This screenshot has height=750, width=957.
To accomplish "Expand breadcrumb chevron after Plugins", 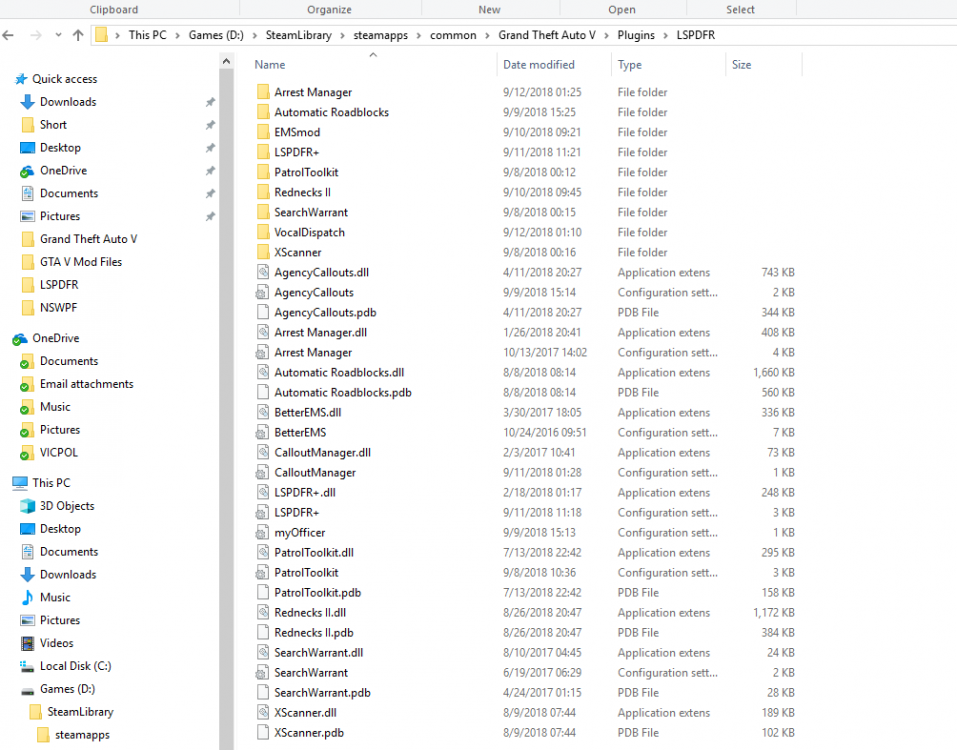I will [x=665, y=35].
